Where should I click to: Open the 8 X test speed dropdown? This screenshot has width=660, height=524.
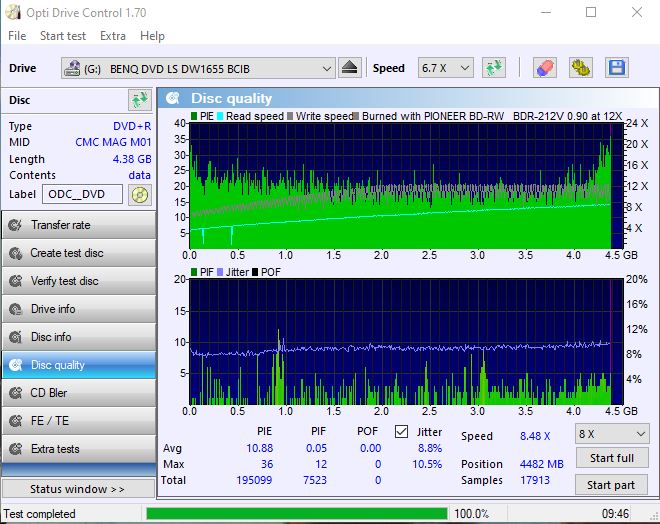tap(612, 434)
